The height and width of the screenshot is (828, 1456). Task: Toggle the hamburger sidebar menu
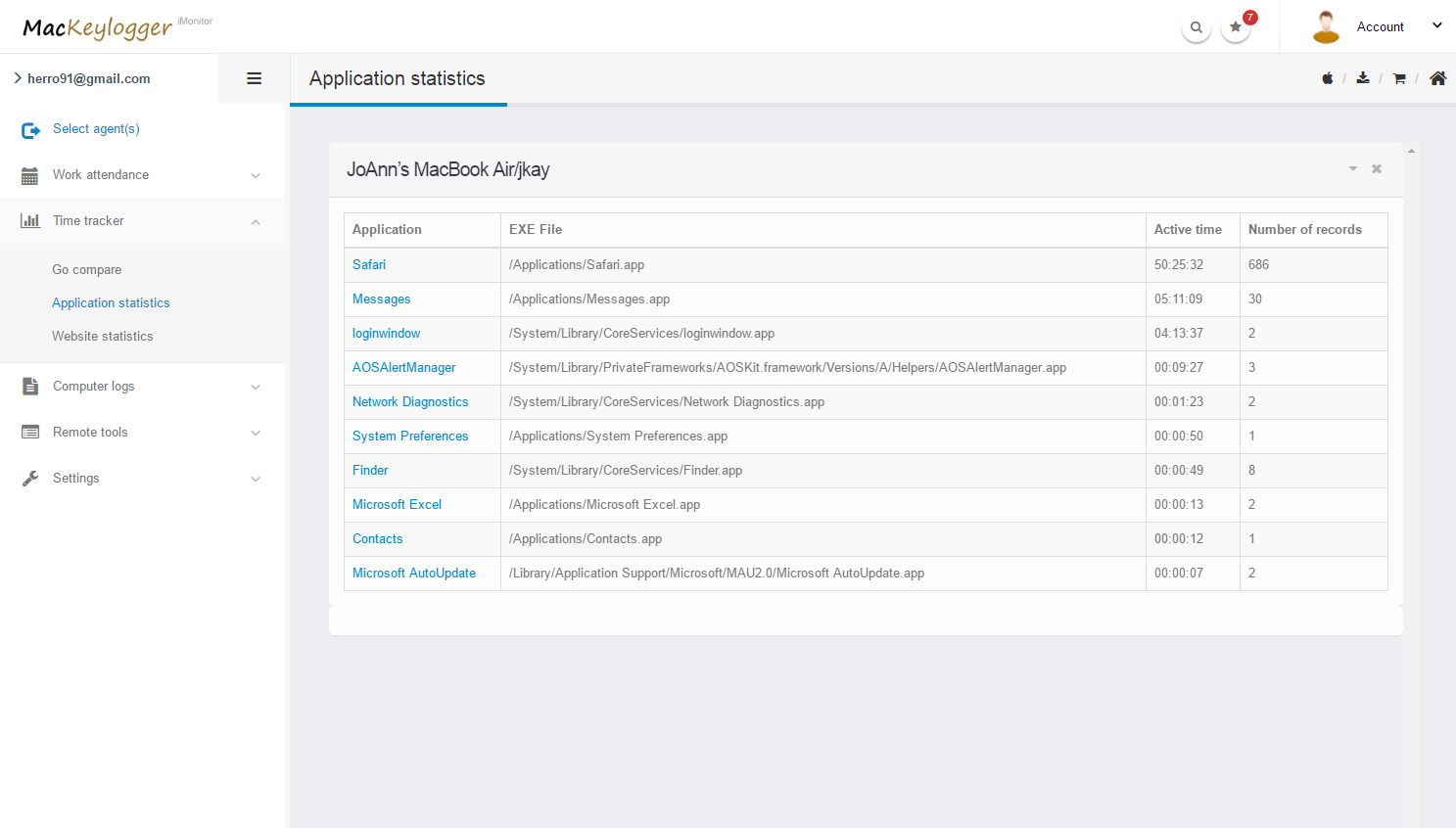[254, 78]
